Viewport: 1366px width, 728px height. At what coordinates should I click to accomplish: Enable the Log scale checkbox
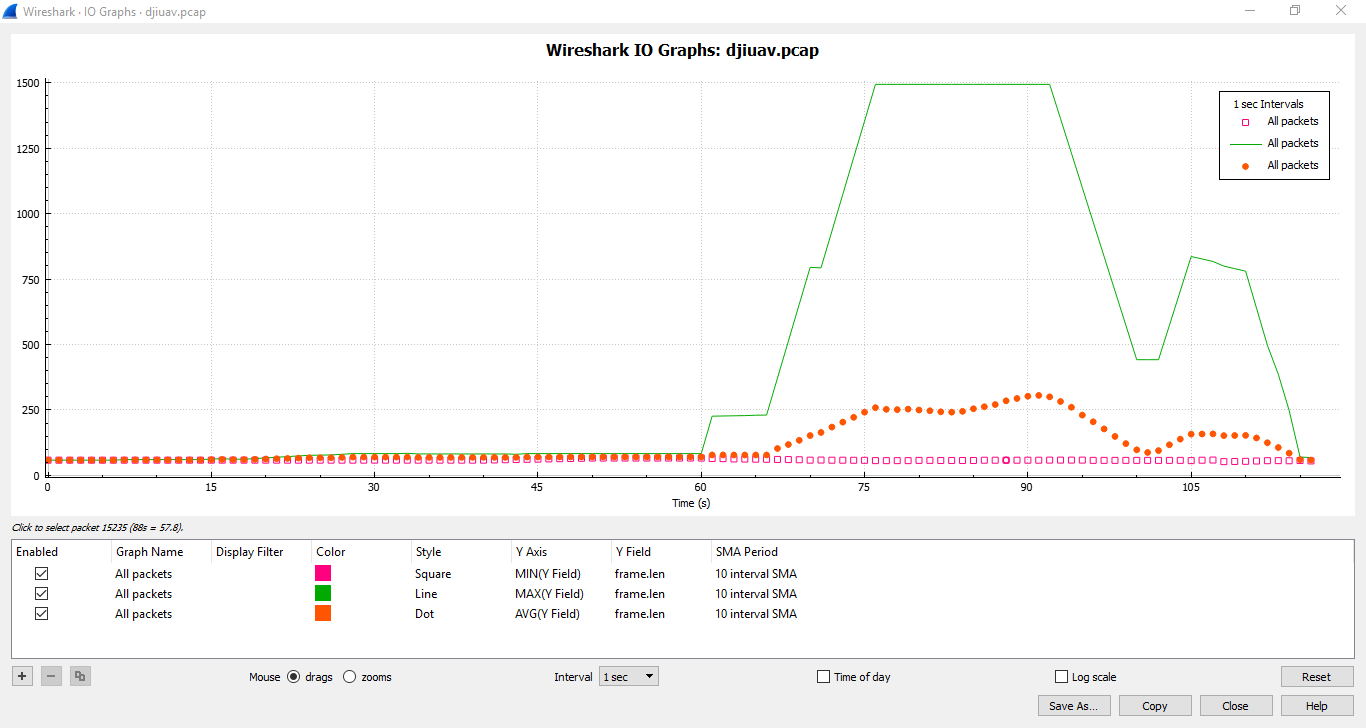point(1062,677)
